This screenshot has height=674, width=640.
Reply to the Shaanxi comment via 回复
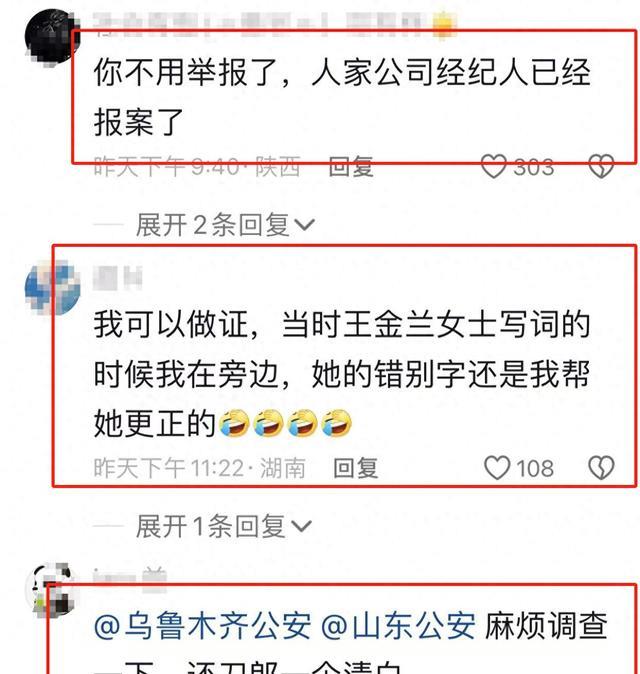pyautogui.click(x=351, y=166)
